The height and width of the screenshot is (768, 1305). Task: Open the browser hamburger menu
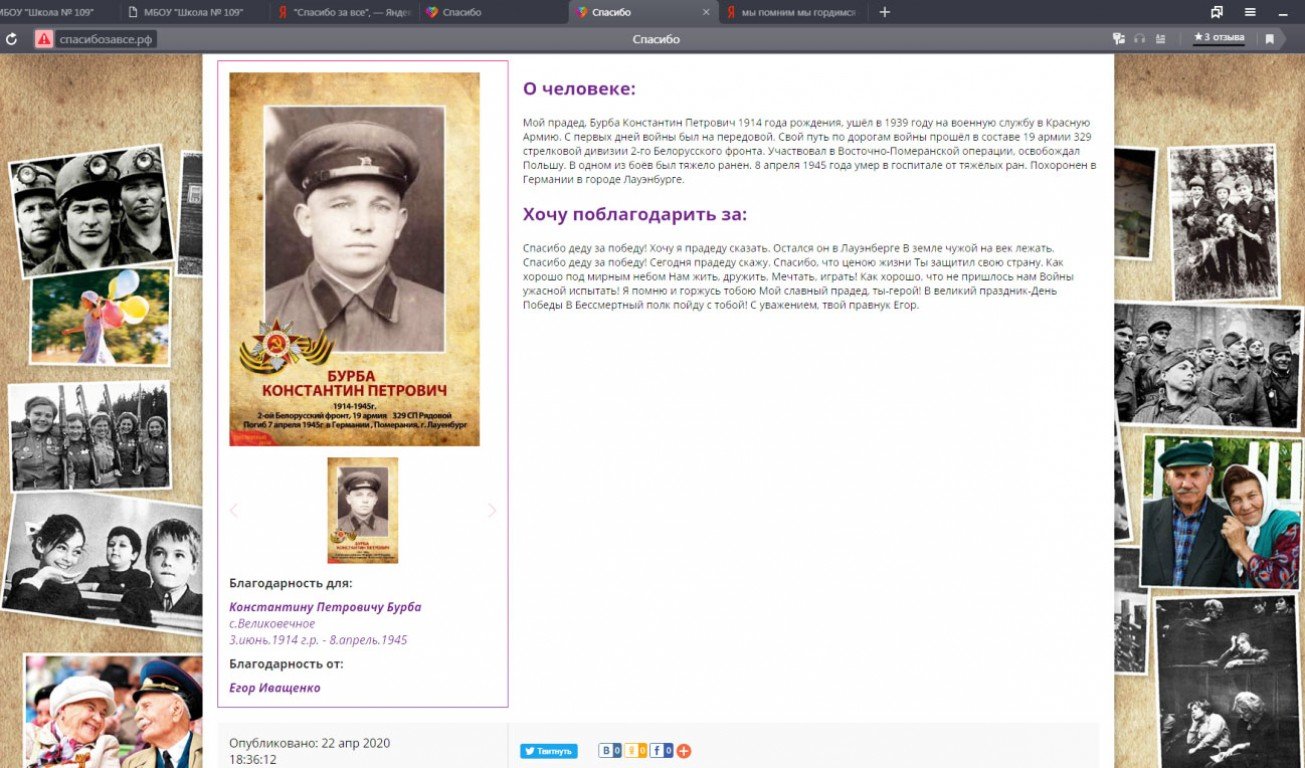[1250, 12]
